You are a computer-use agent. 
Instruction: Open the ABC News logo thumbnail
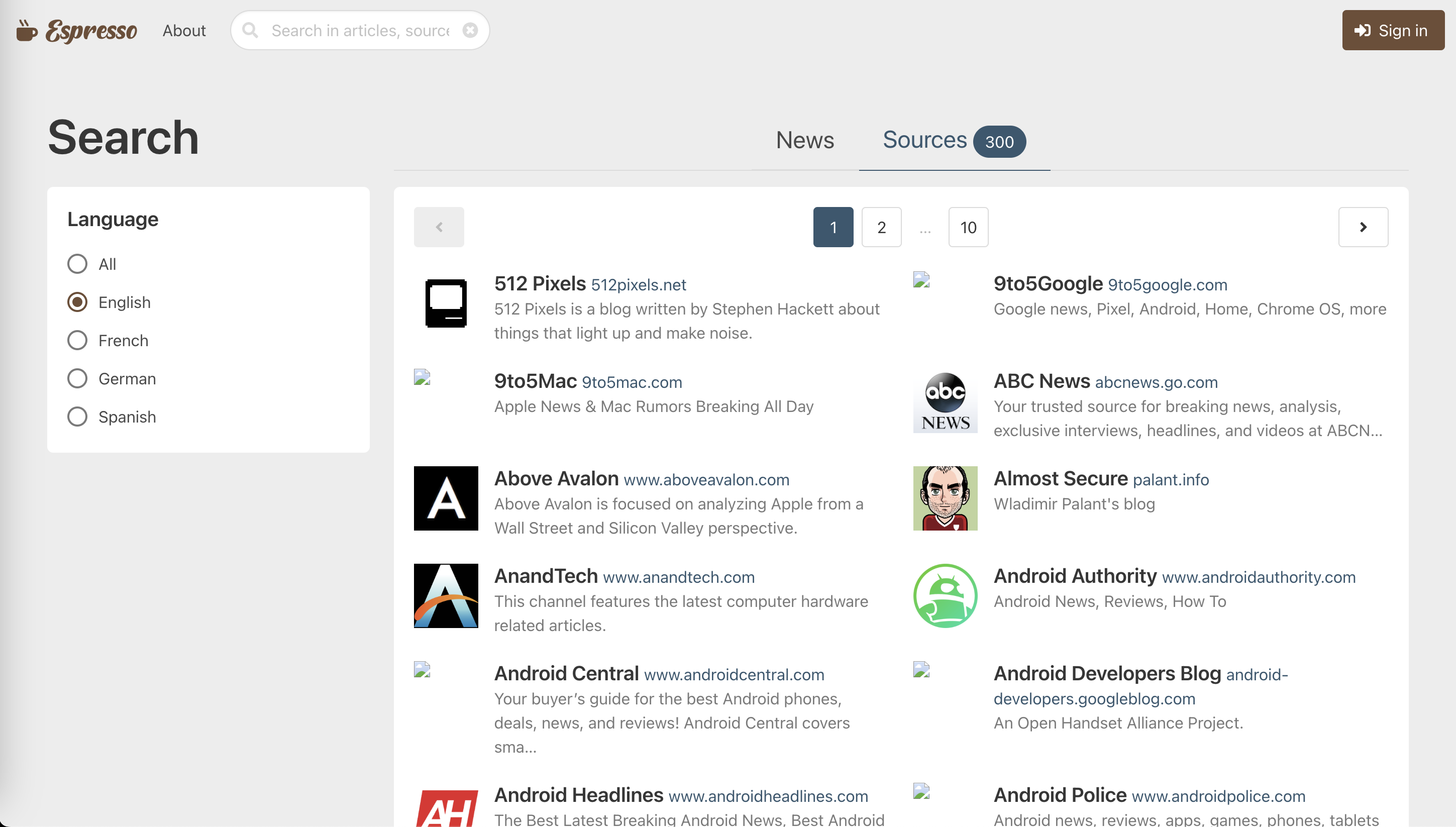coord(945,401)
